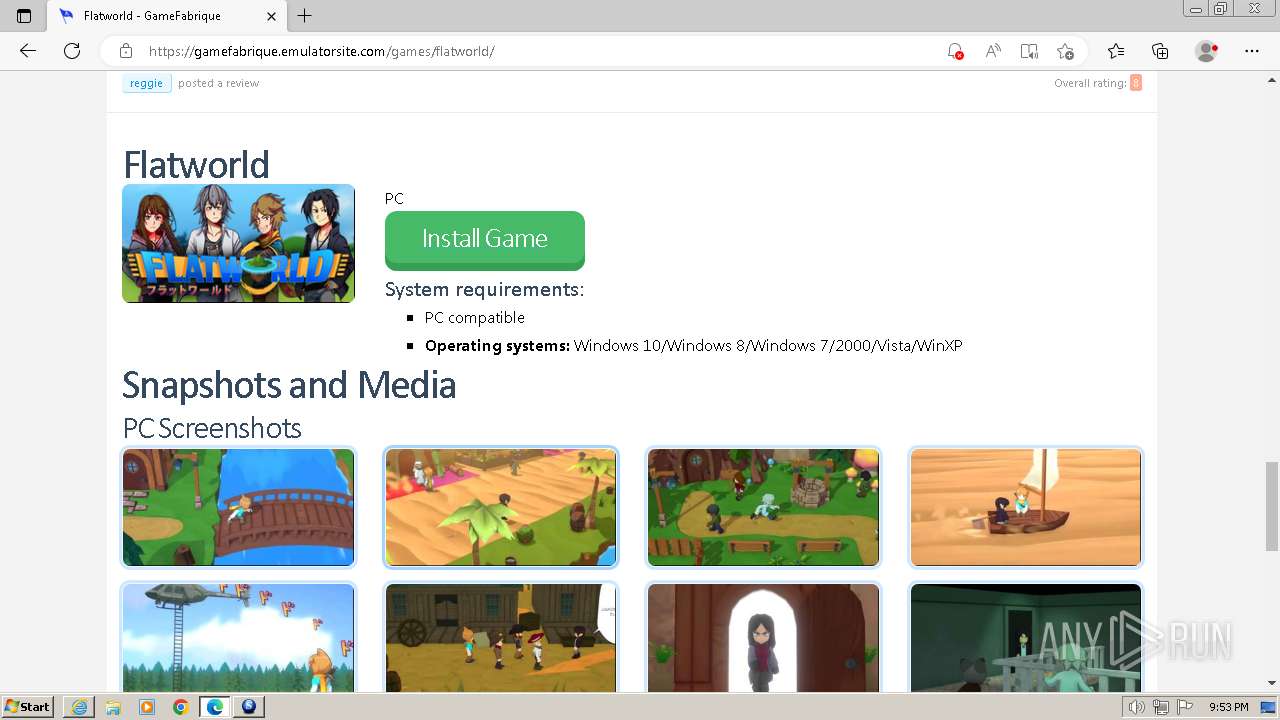Add this page to favorites star icon
This screenshot has width=1280, height=720.
1065,51
